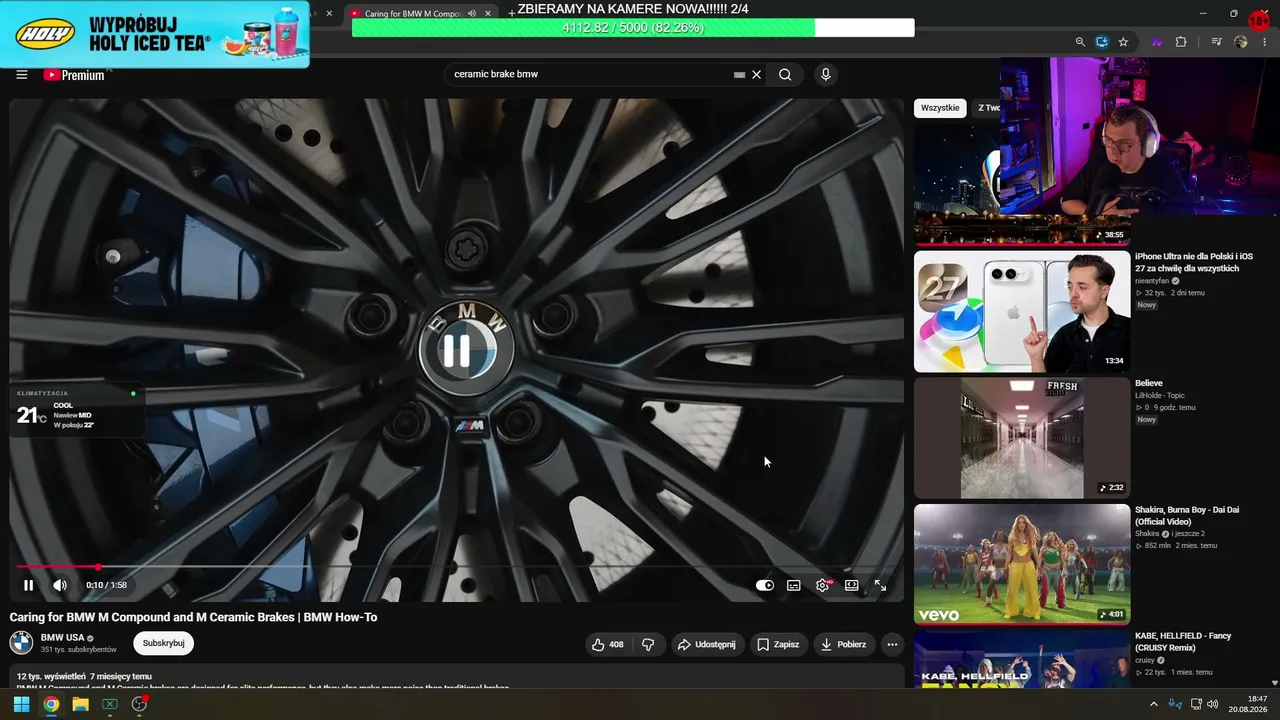Image resolution: width=1280 pixels, height=720 pixels.
Task: Run search with the magnifier button
Action: coord(785,74)
